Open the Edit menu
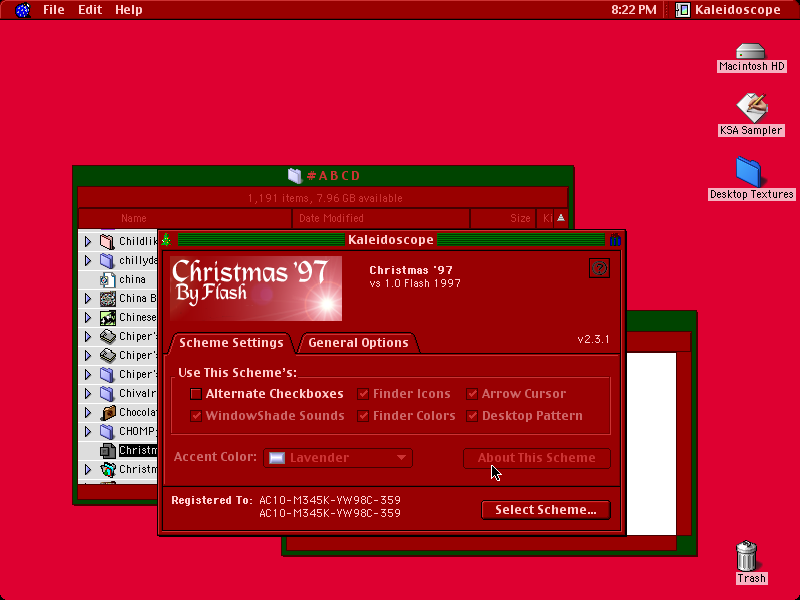This screenshot has width=800, height=600. [x=90, y=10]
